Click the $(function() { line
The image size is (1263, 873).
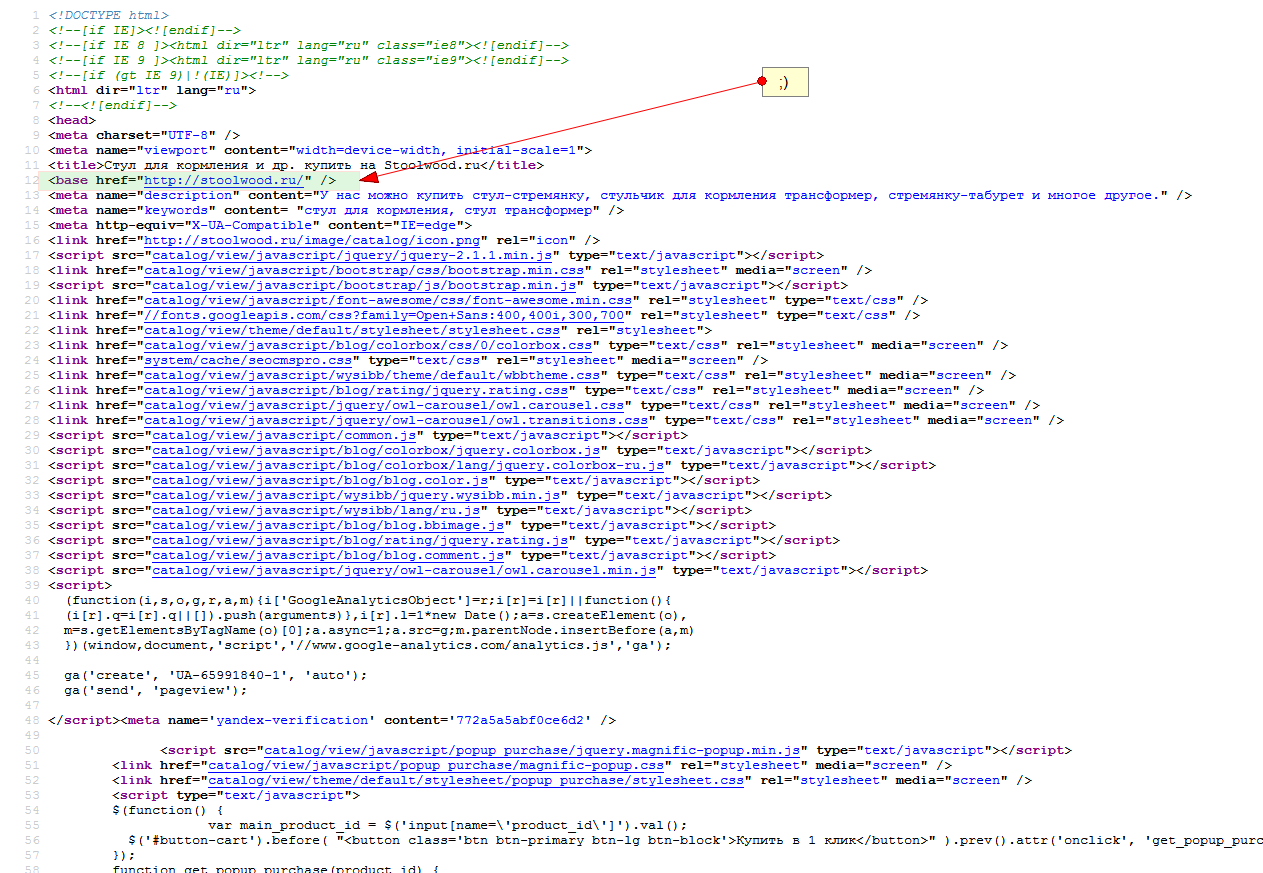pos(168,810)
